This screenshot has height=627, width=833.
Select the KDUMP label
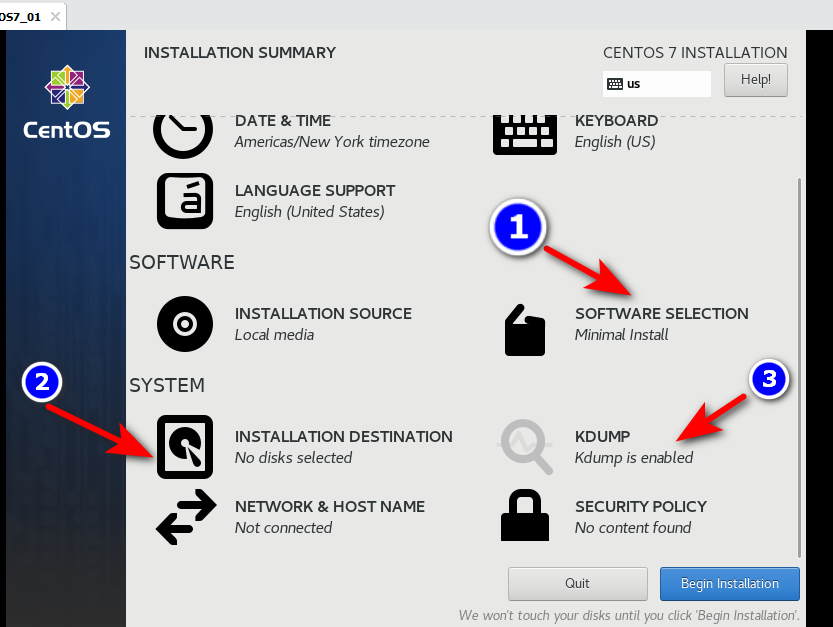coord(602,437)
